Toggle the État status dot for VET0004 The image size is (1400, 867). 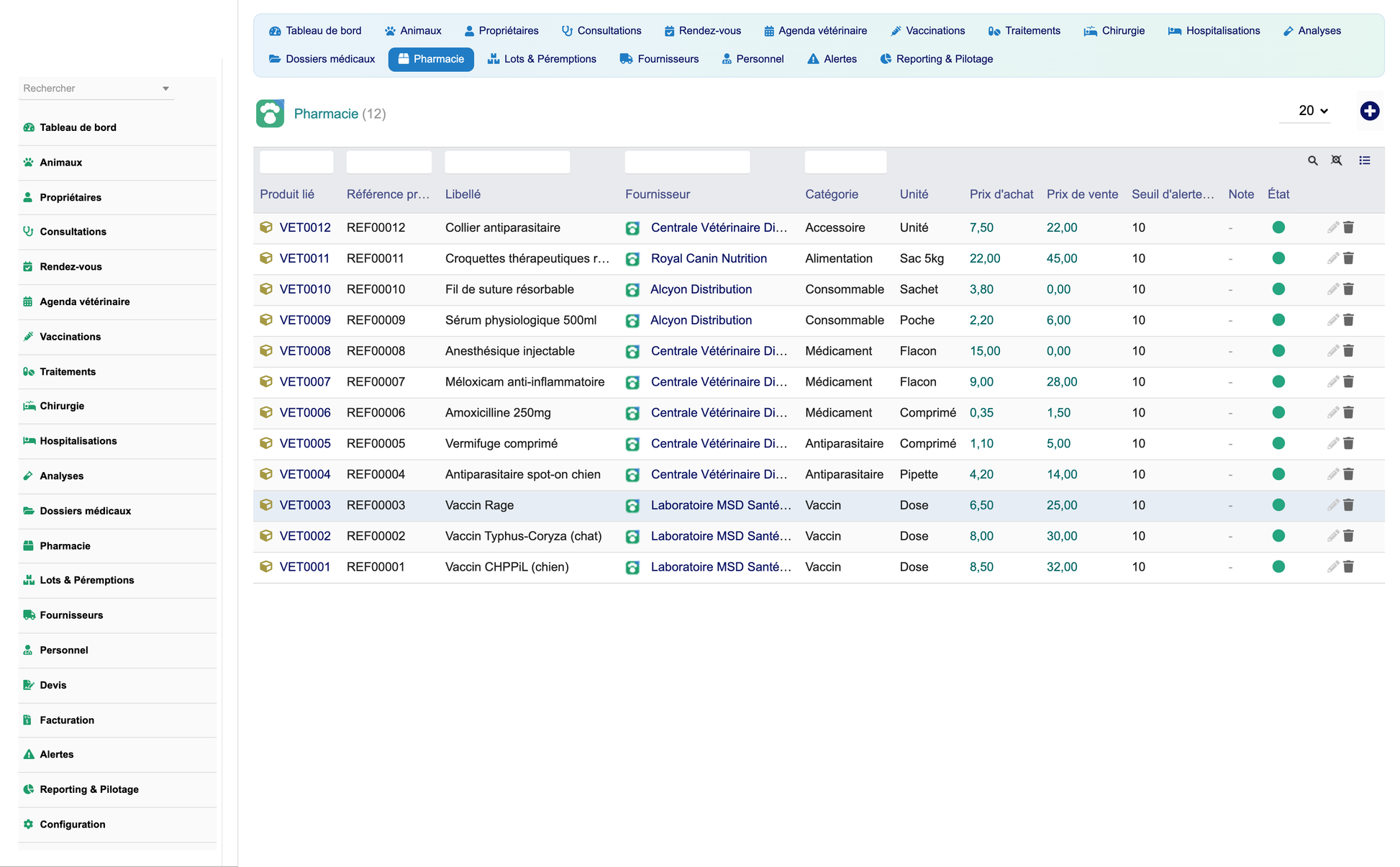(1278, 474)
